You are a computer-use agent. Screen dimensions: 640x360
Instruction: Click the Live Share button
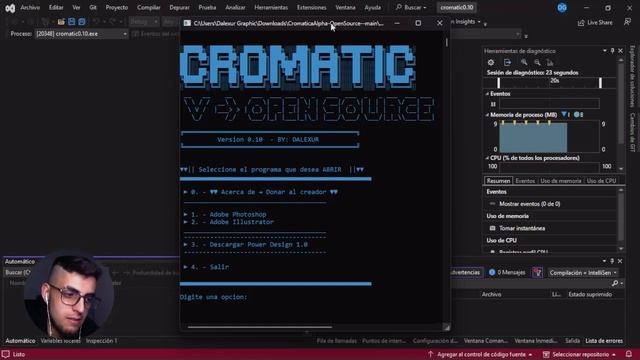[x=595, y=23]
